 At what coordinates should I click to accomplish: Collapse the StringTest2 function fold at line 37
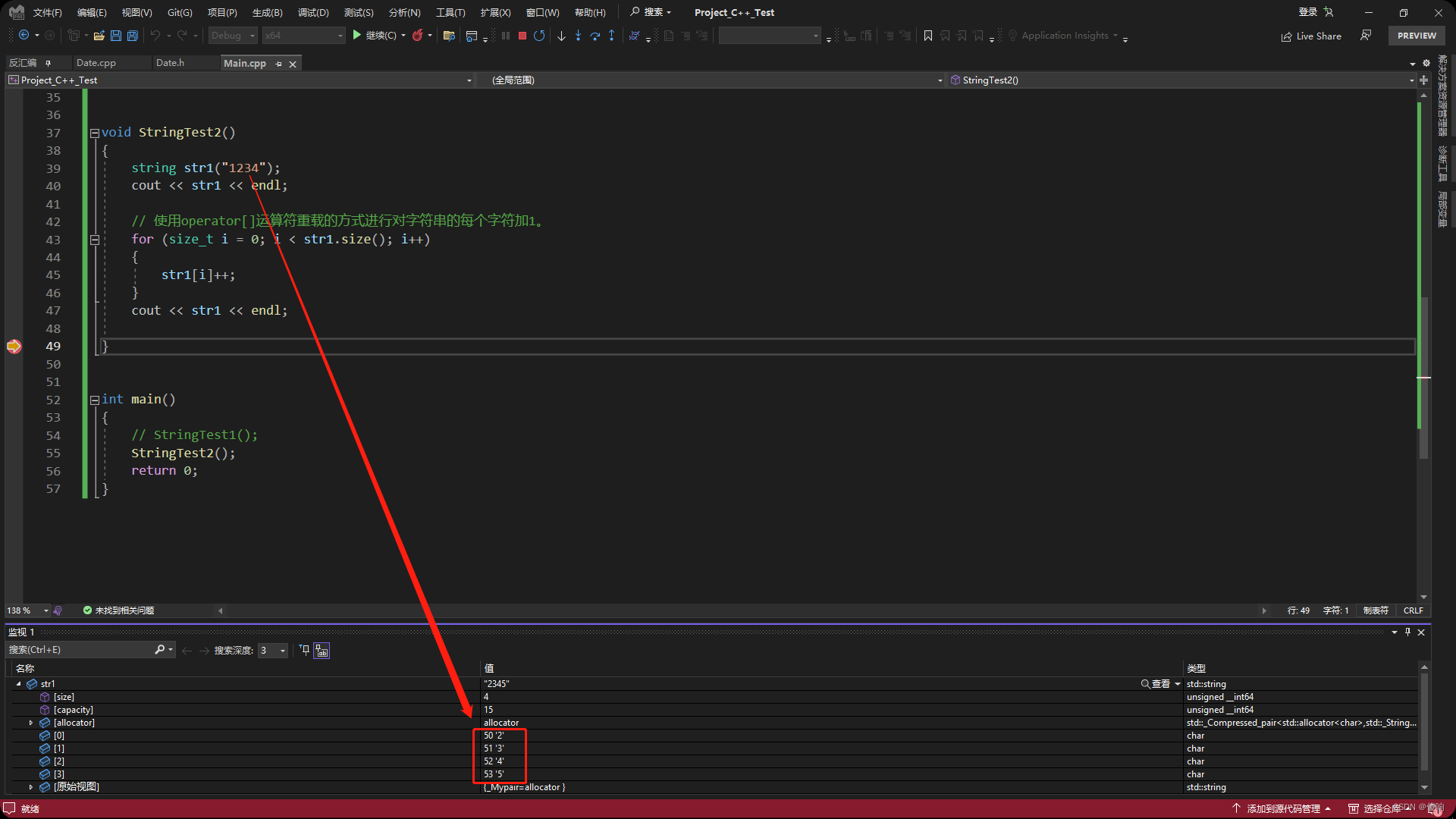click(x=95, y=133)
